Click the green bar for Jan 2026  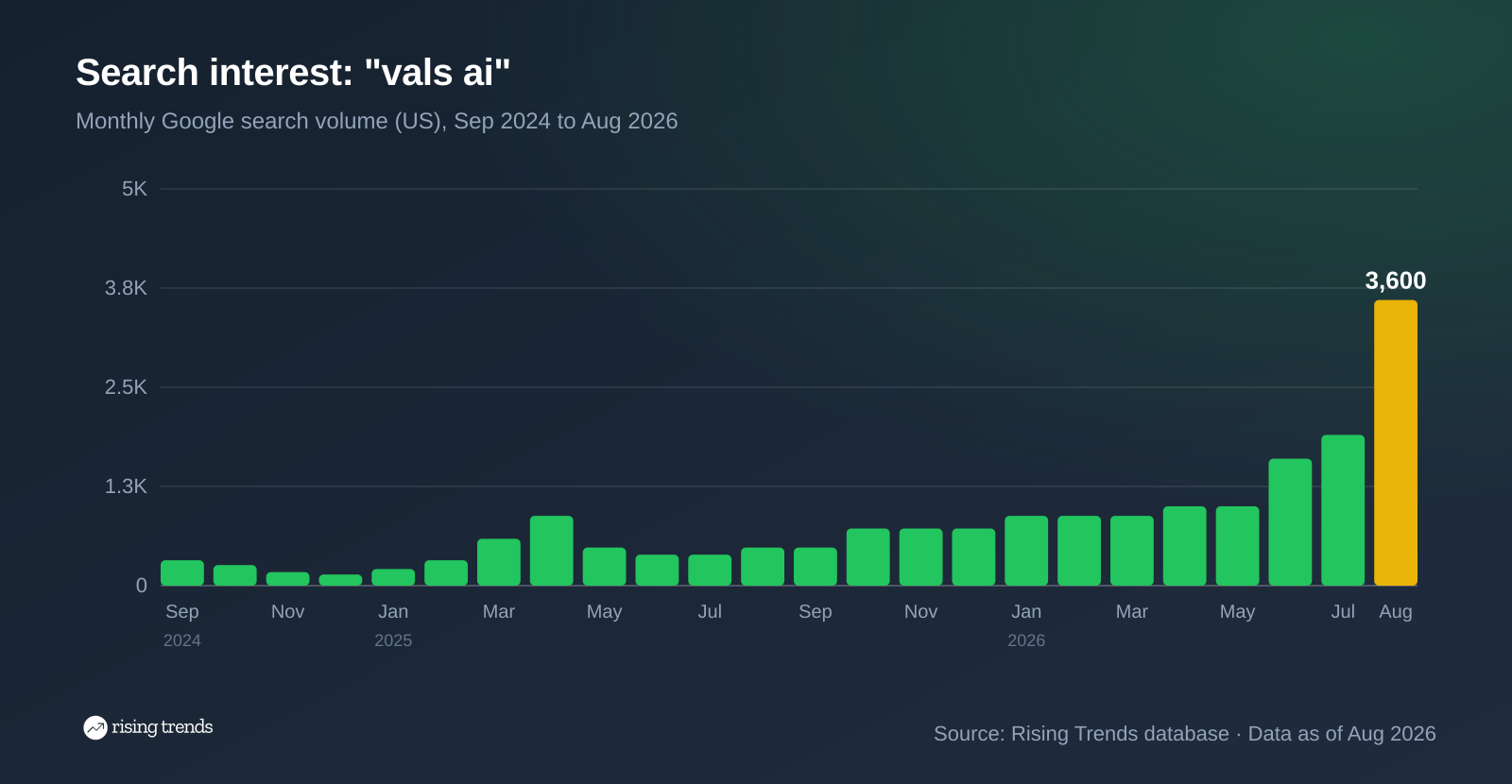1026,551
